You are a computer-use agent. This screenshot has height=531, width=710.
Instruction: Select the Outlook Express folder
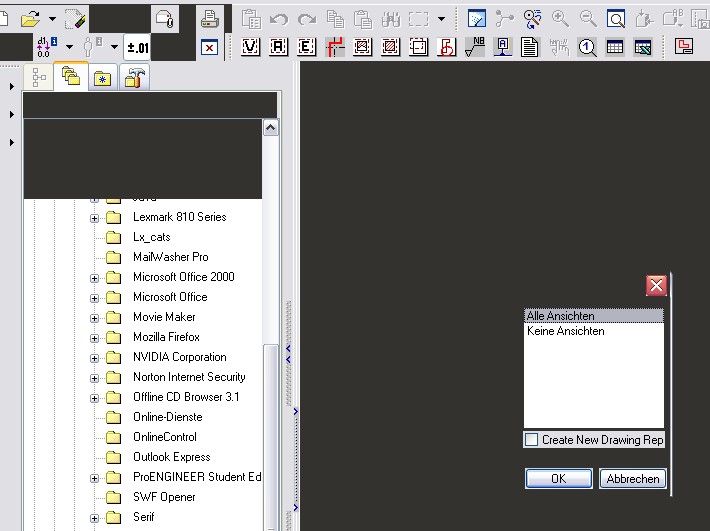tap(172, 456)
